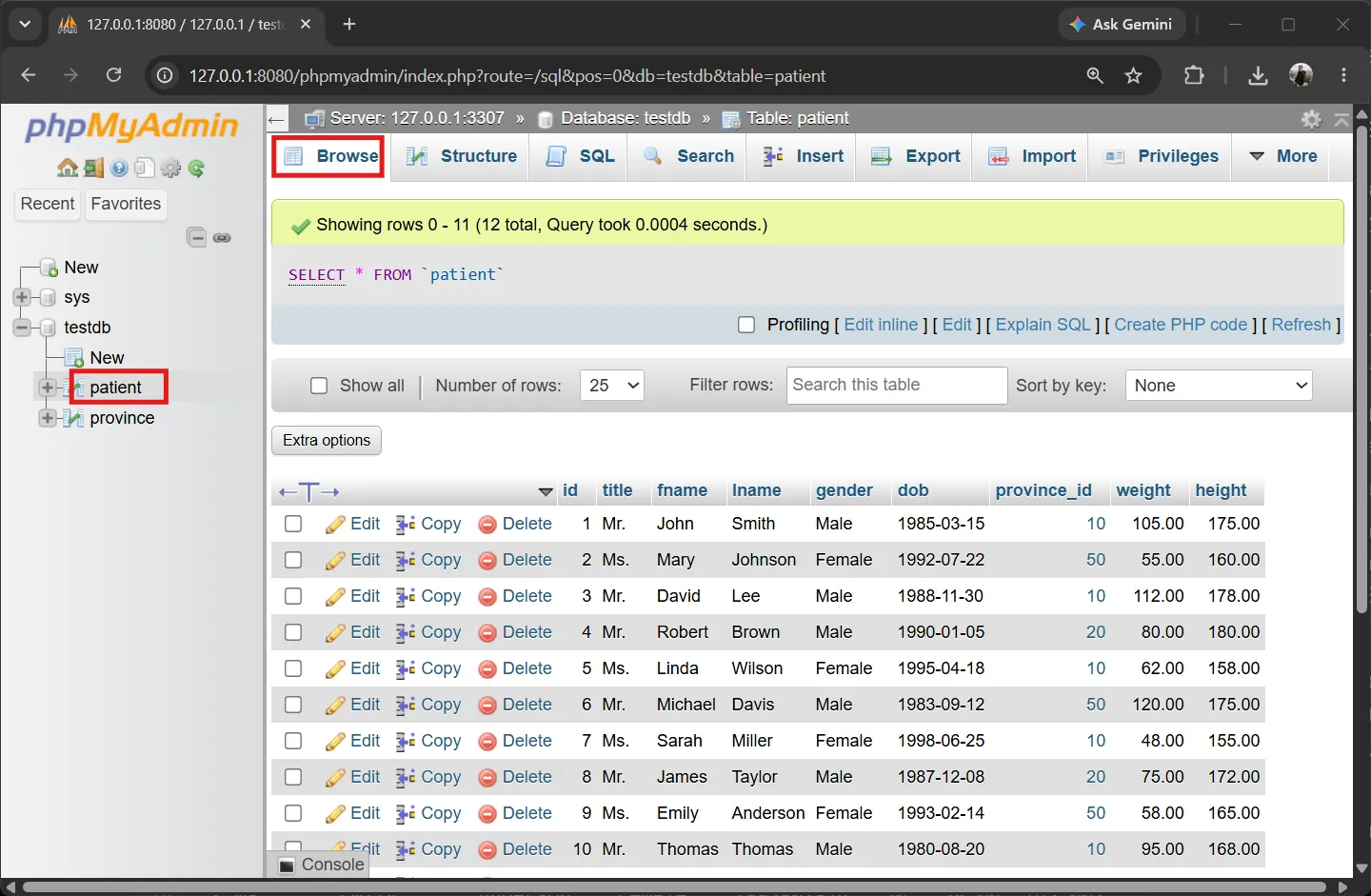This screenshot has width=1371, height=896.
Task: Open the browser profile avatar
Action: point(1301,75)
